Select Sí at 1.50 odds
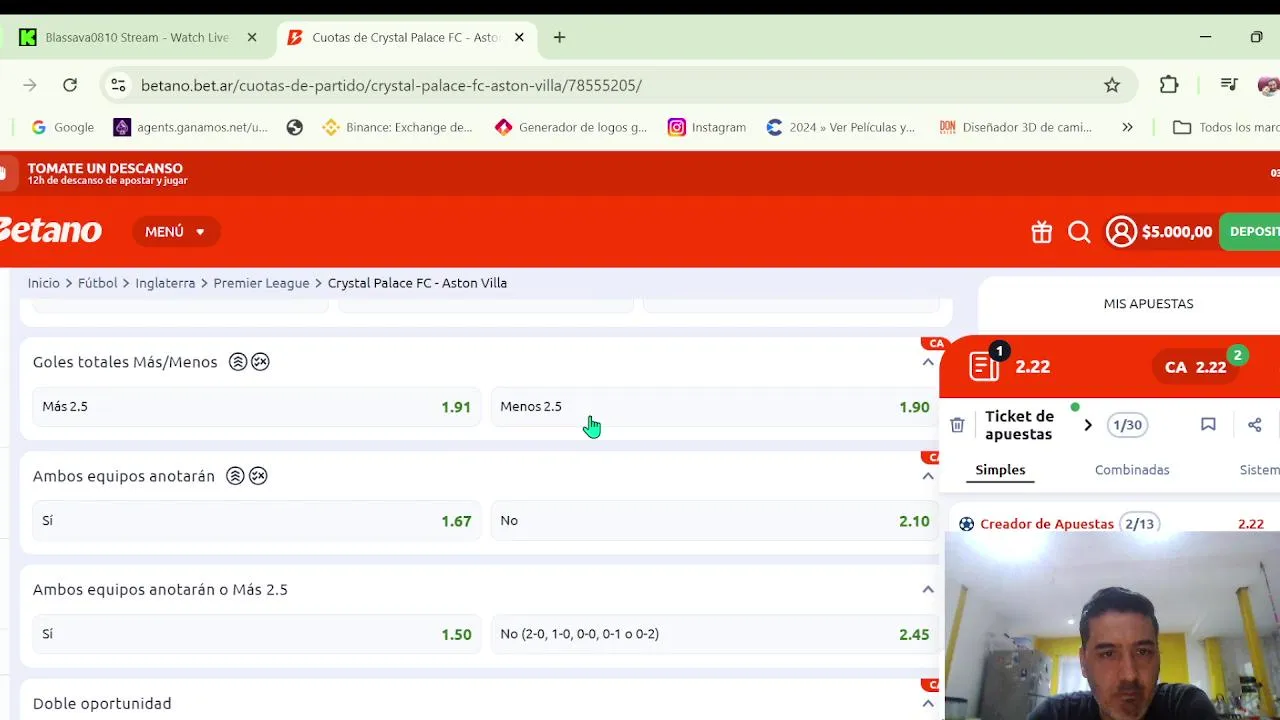The height and width of the screenshot is (720, 1280). pyautogui.click(x=256, y=634)
